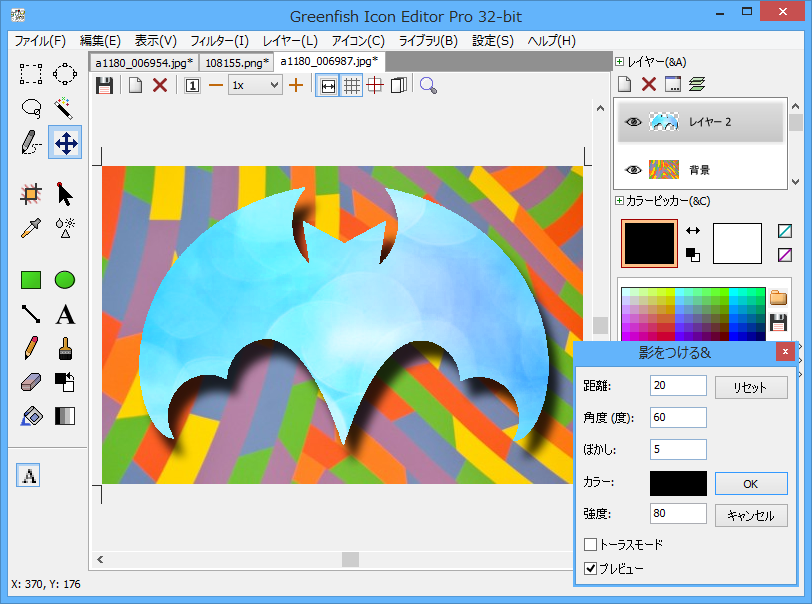This screenshot has height=604, width=812.
Task: Collapse the カラーピッカー panel expander
Action: tap(620, 201)
